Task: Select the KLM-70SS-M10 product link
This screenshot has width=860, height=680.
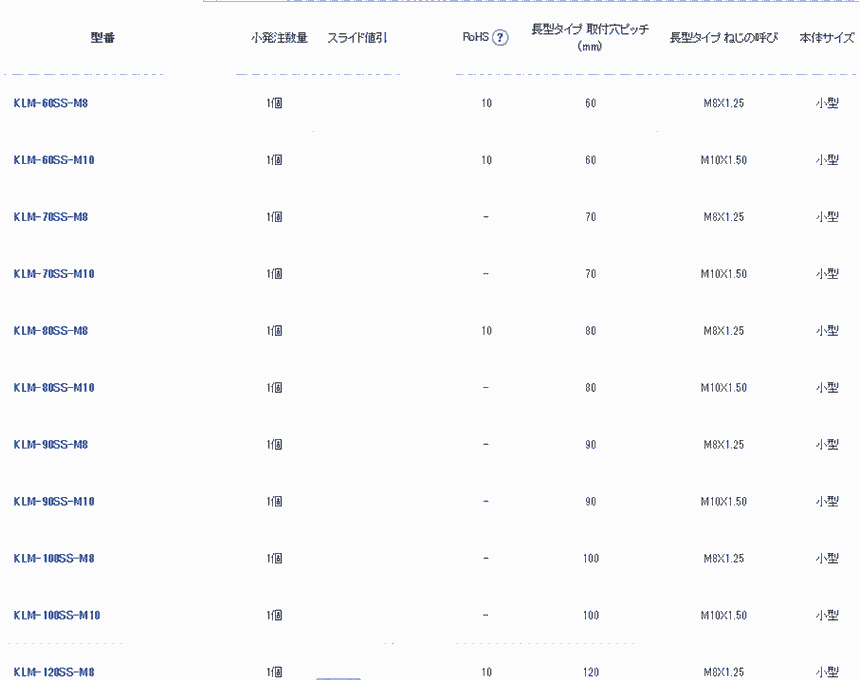Action: point(54,274)
